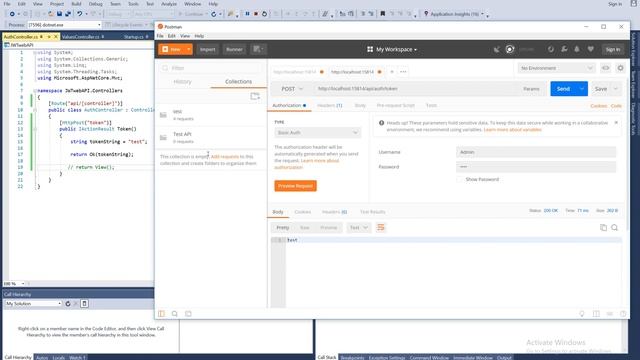The height and width of the screenshot is (360, 640).
Task: Open the Pre-request Script tab
Action: (x=396, y=105)
